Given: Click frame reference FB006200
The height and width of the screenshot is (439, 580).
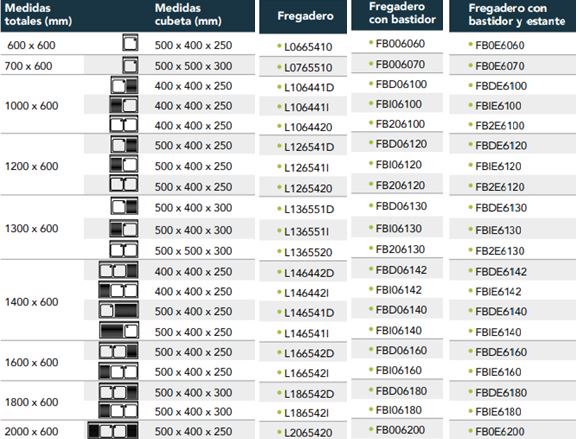Looking at the screenshot, I should click(400, 430).
